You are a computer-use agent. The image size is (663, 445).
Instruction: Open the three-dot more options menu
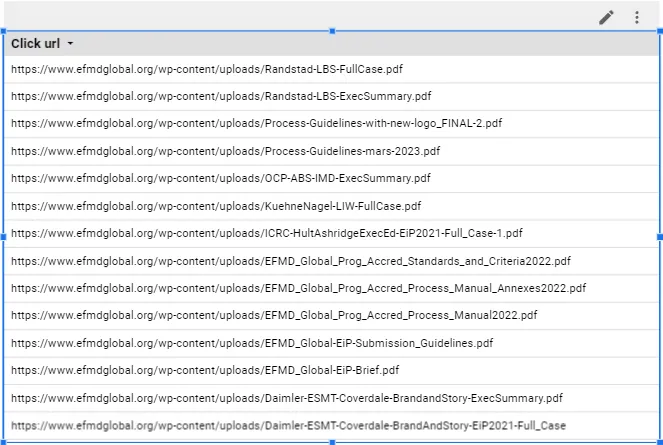coord(637,17)
